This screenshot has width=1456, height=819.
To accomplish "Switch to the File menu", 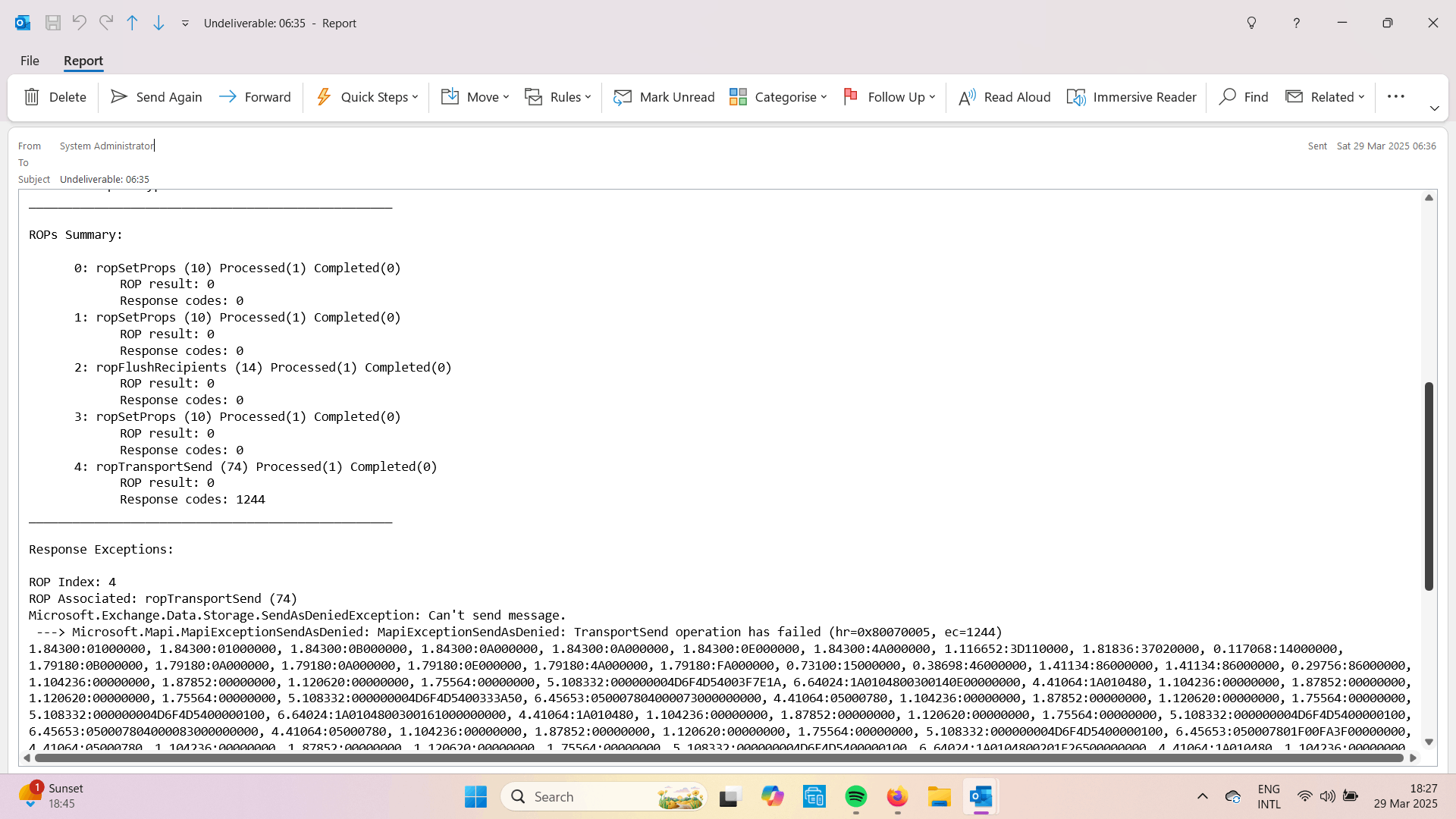I will pyautogui.click(x=30, y=61).
